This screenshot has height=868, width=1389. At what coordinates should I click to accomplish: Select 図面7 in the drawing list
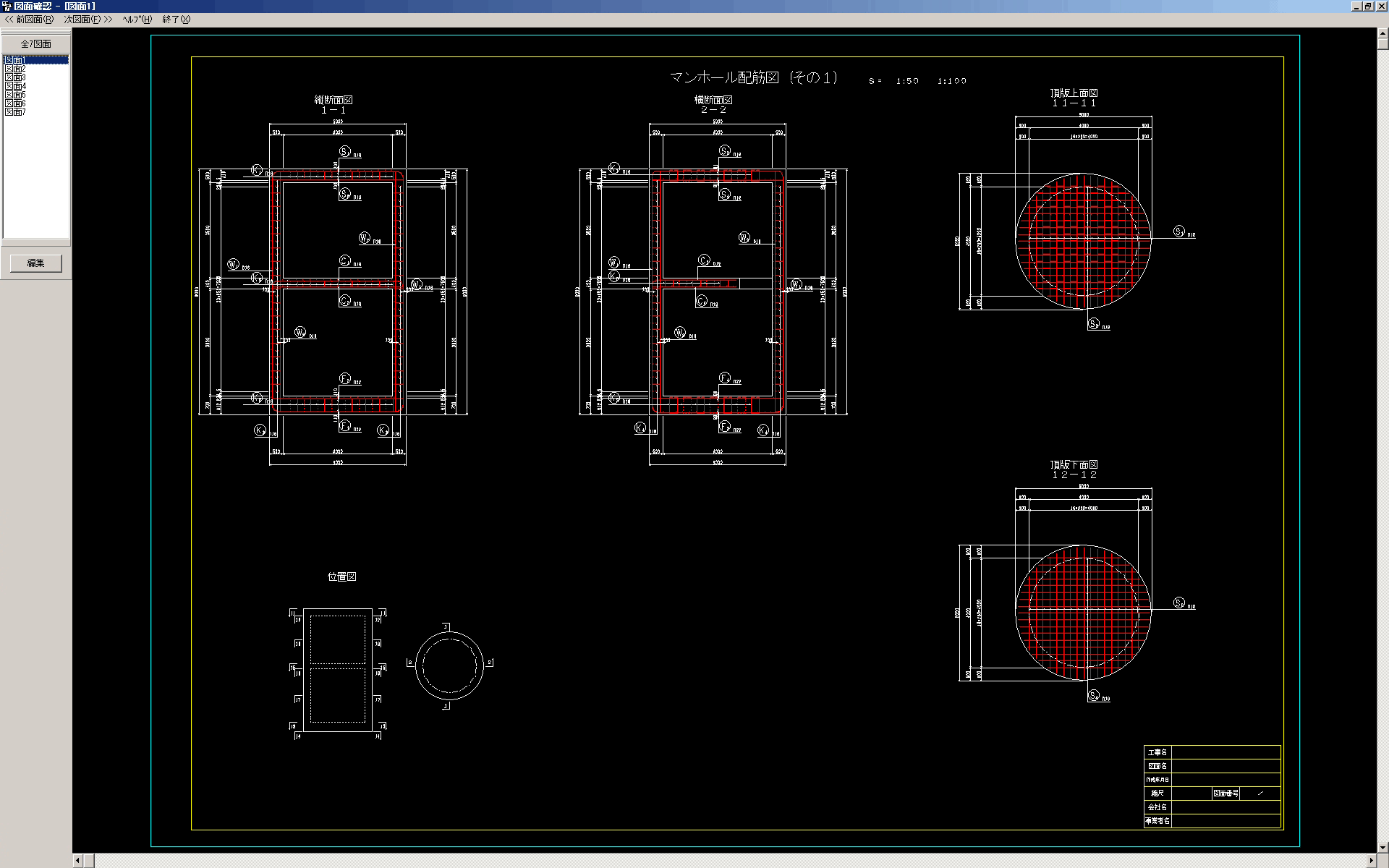15,112
